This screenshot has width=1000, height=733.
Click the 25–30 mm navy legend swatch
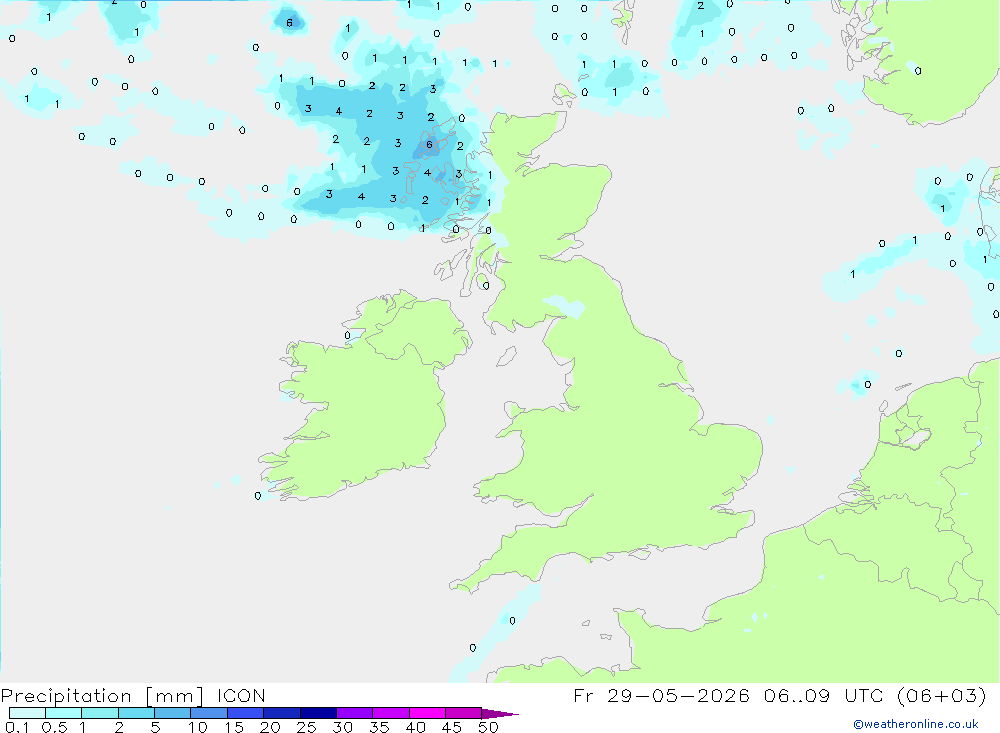318,713
